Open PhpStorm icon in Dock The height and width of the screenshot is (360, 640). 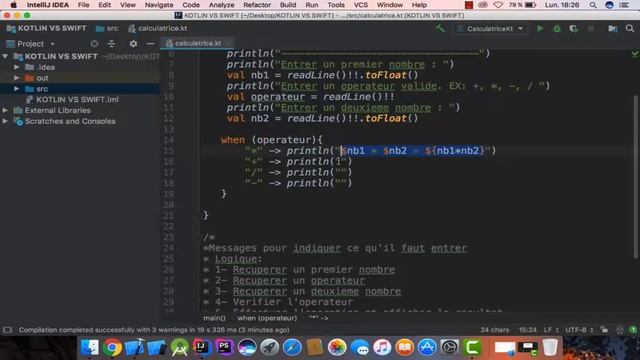224,348
